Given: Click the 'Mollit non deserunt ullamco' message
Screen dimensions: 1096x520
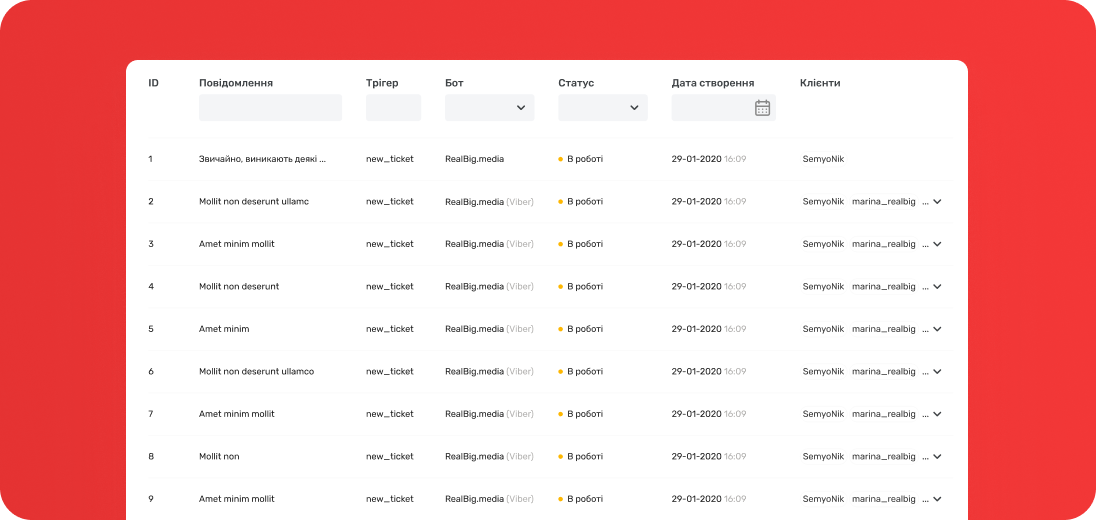Looking at the screenshot, I should click(x=256, y=371).
